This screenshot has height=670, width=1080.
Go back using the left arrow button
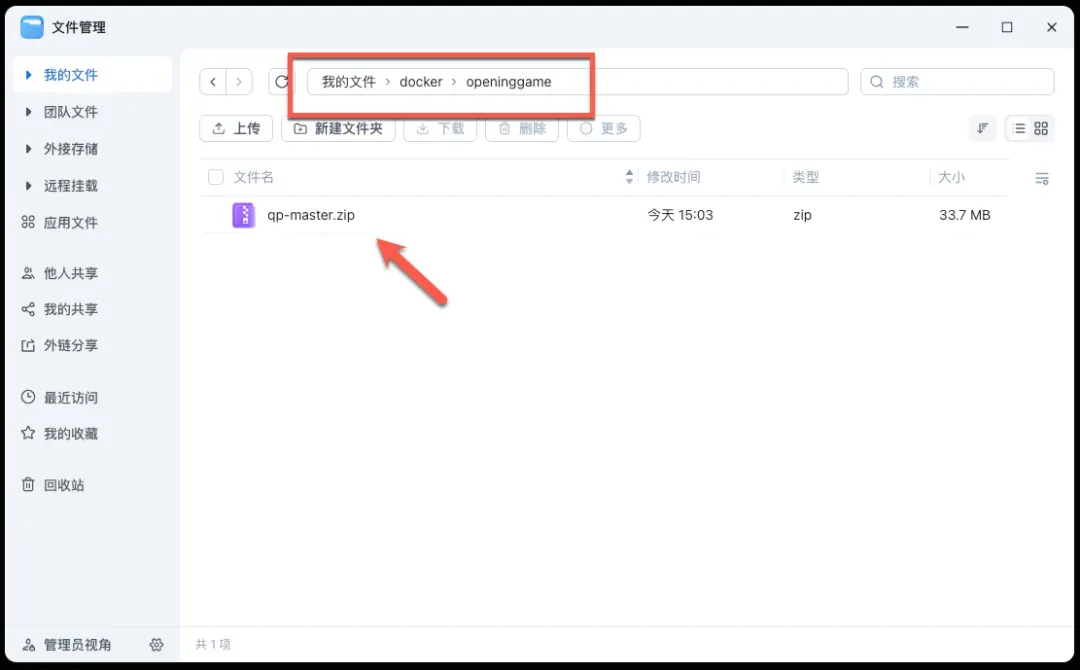[x=213, y=82]
